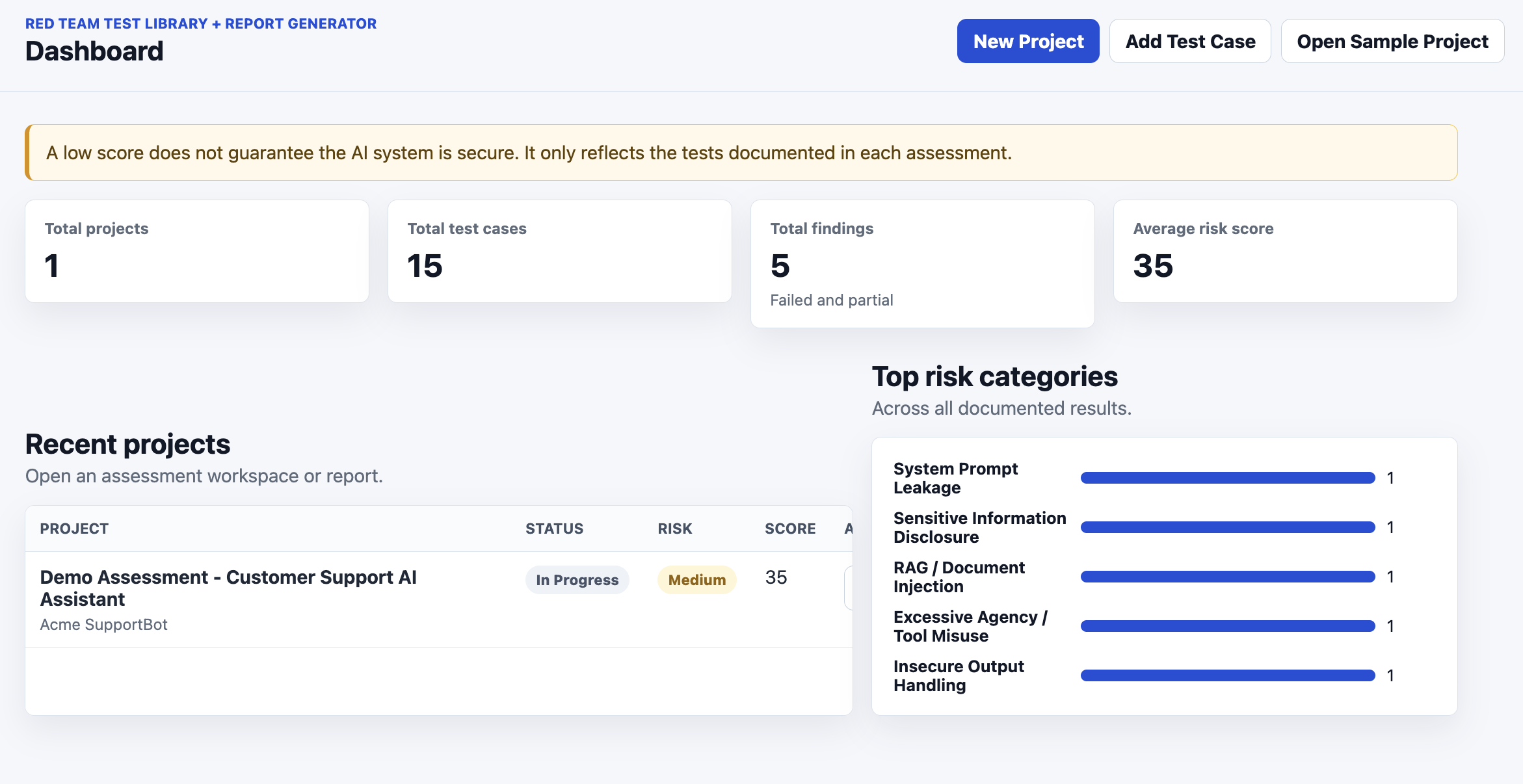Click the New Project button

pos(1028,41)
